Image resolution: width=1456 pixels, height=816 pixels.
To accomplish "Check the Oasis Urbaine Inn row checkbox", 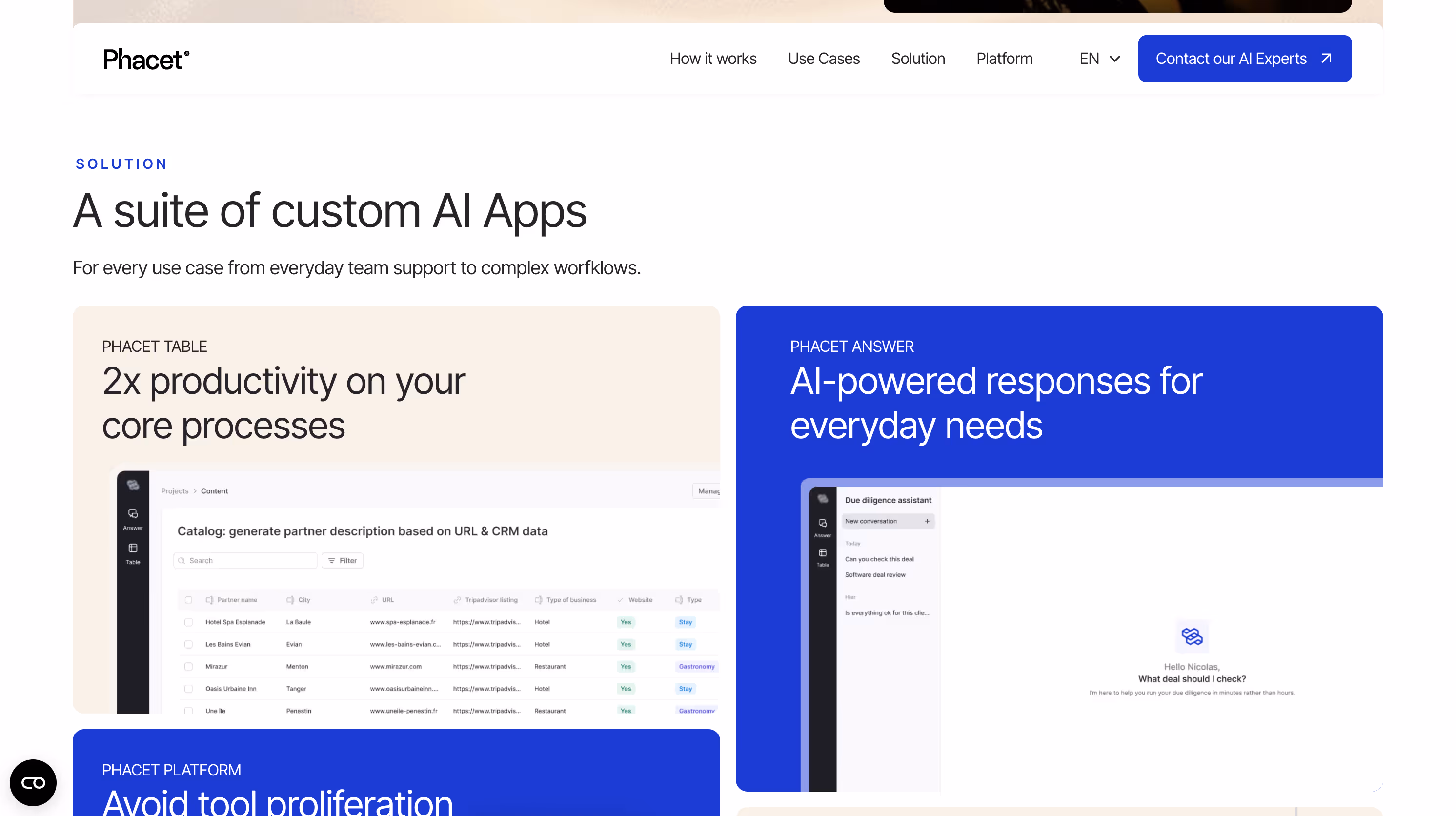I will [x=188, y=688].
